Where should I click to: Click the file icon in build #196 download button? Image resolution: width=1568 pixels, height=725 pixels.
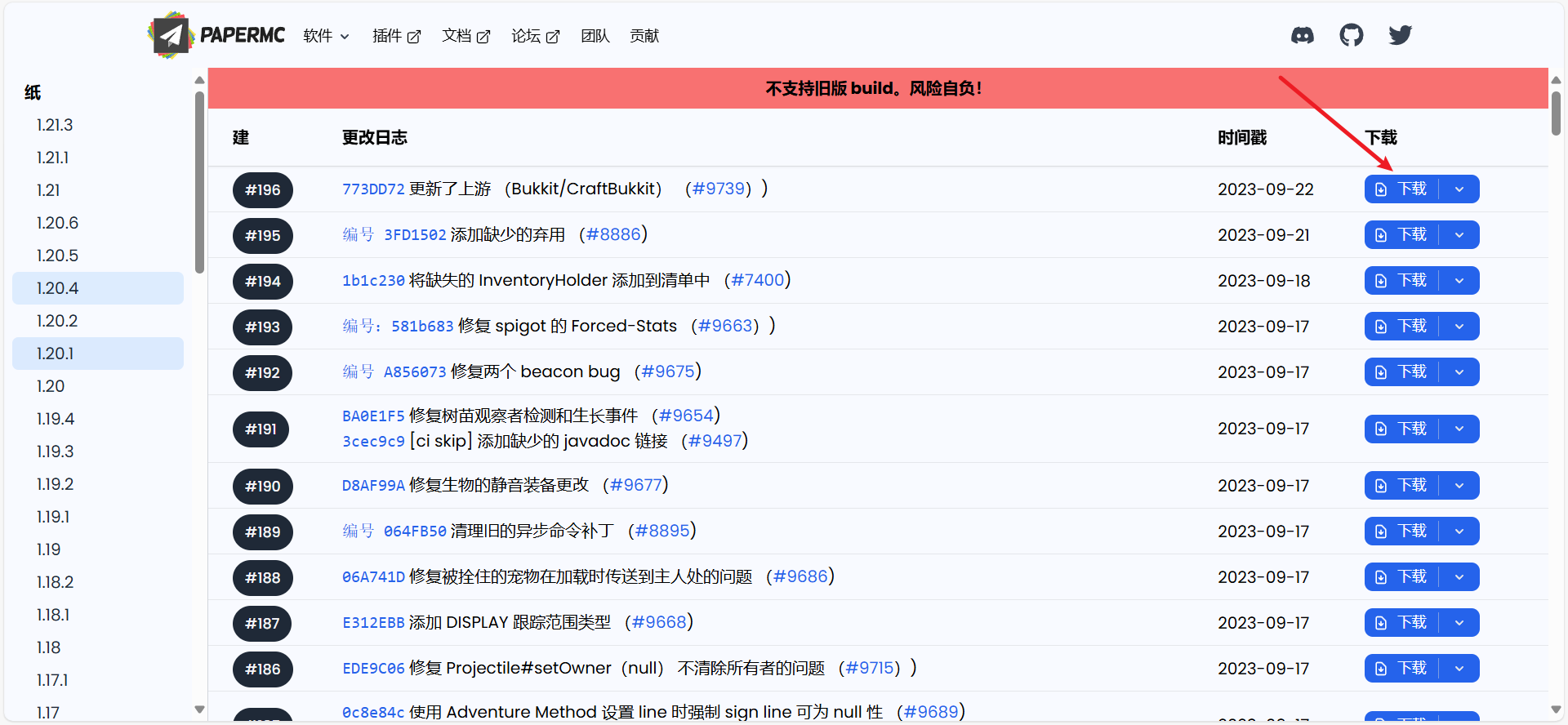[1381, 189]
